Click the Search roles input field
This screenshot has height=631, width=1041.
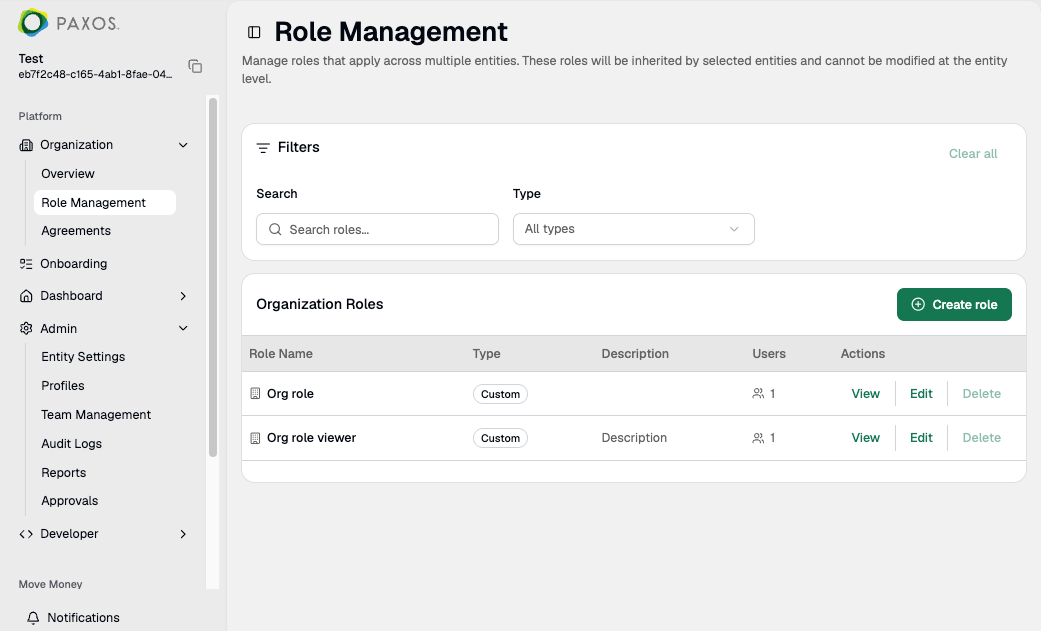[x=377, y=229]
